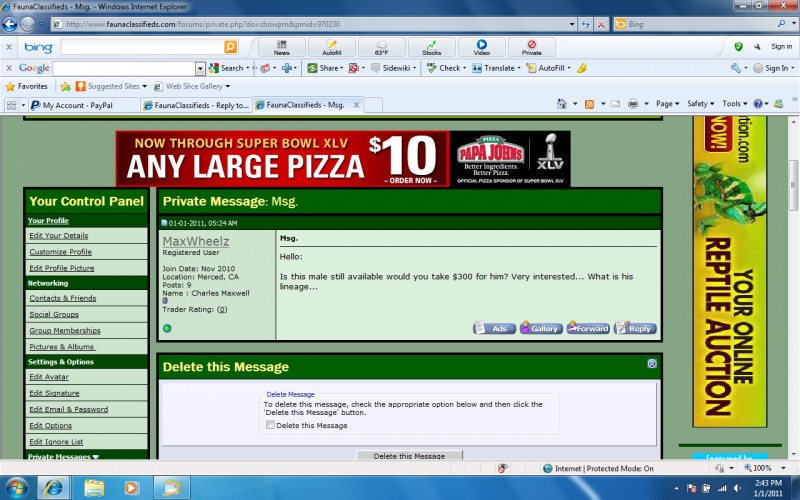This screenshot has height=500, width=800.
Task: Click the Help question mark icon
Action: pyautogui.click(x=758, y=104)
